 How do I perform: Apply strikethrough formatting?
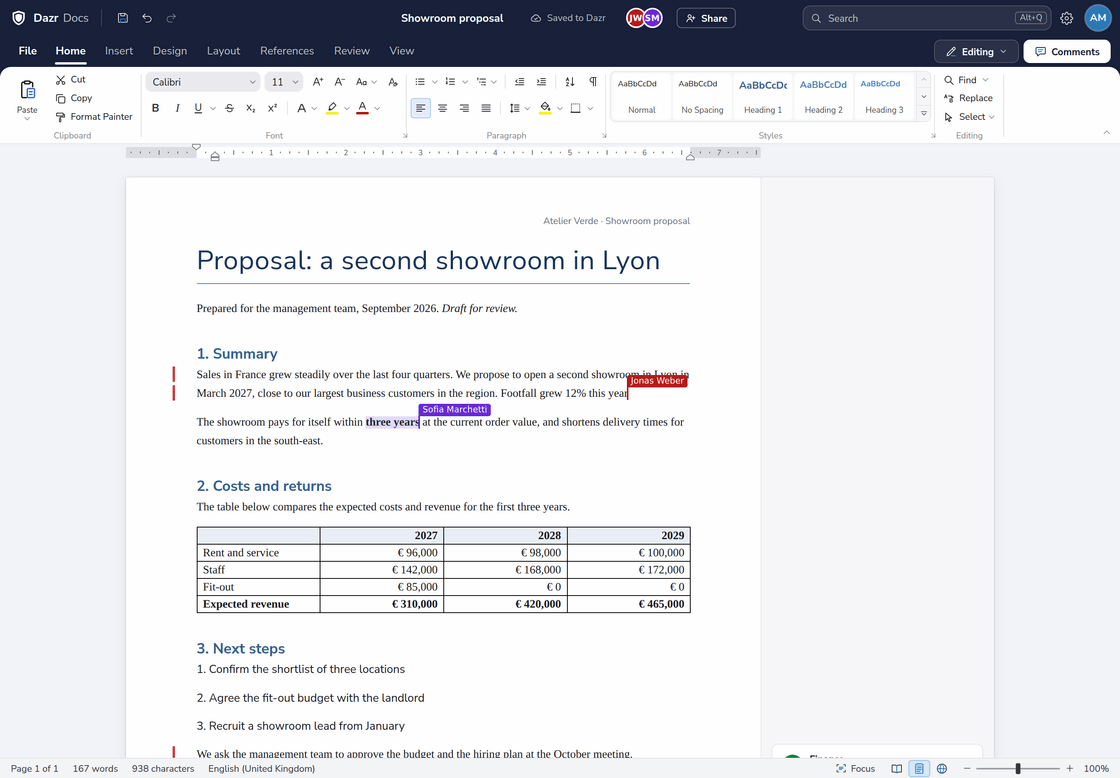tap(229, 108)
